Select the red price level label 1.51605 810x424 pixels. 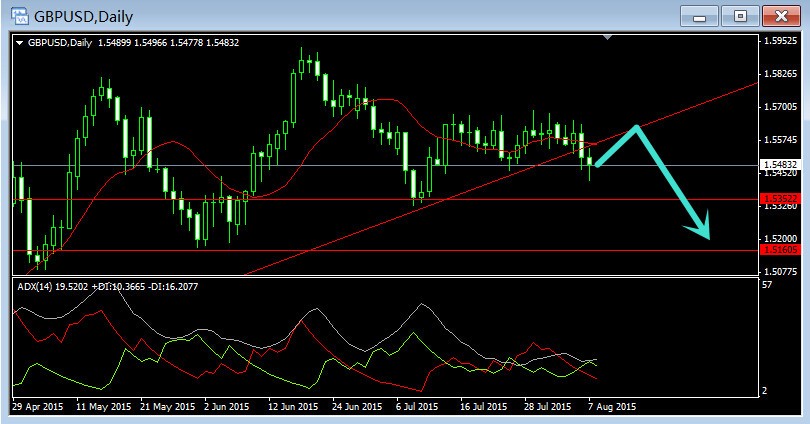(780, 250)
